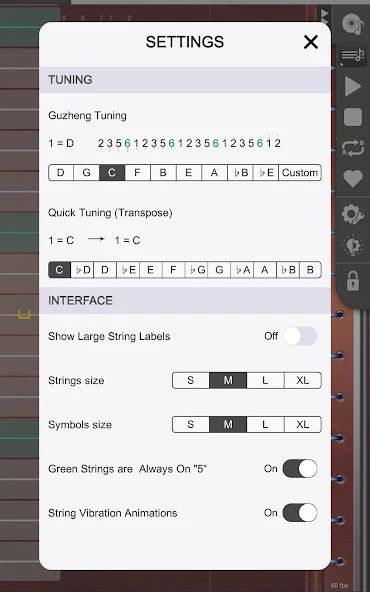Select B guzheng tuning key
This screenshot has height=592, width=370.
pos(163,173)
